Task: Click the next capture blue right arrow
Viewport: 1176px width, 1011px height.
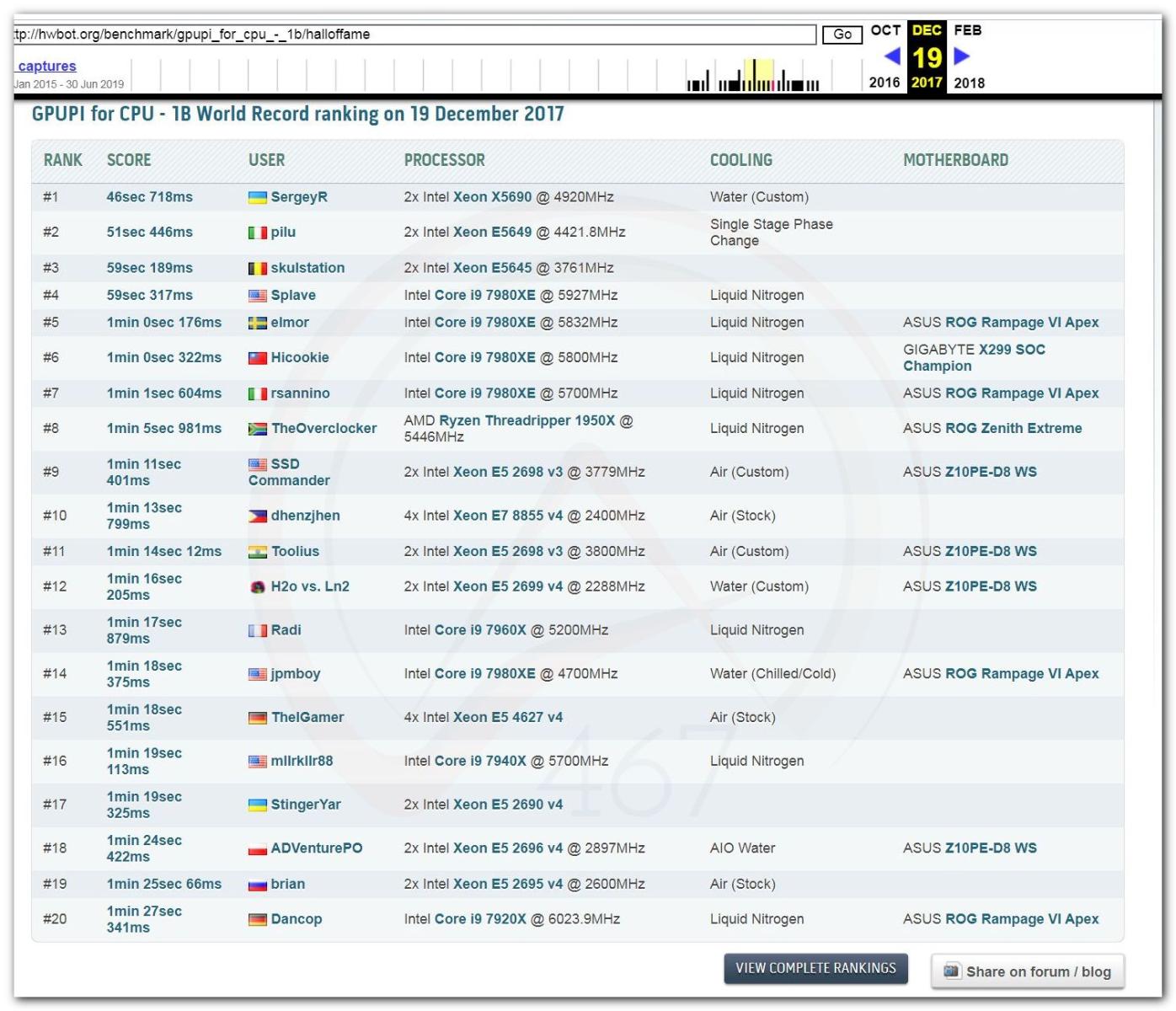Action: click(961, 56)
